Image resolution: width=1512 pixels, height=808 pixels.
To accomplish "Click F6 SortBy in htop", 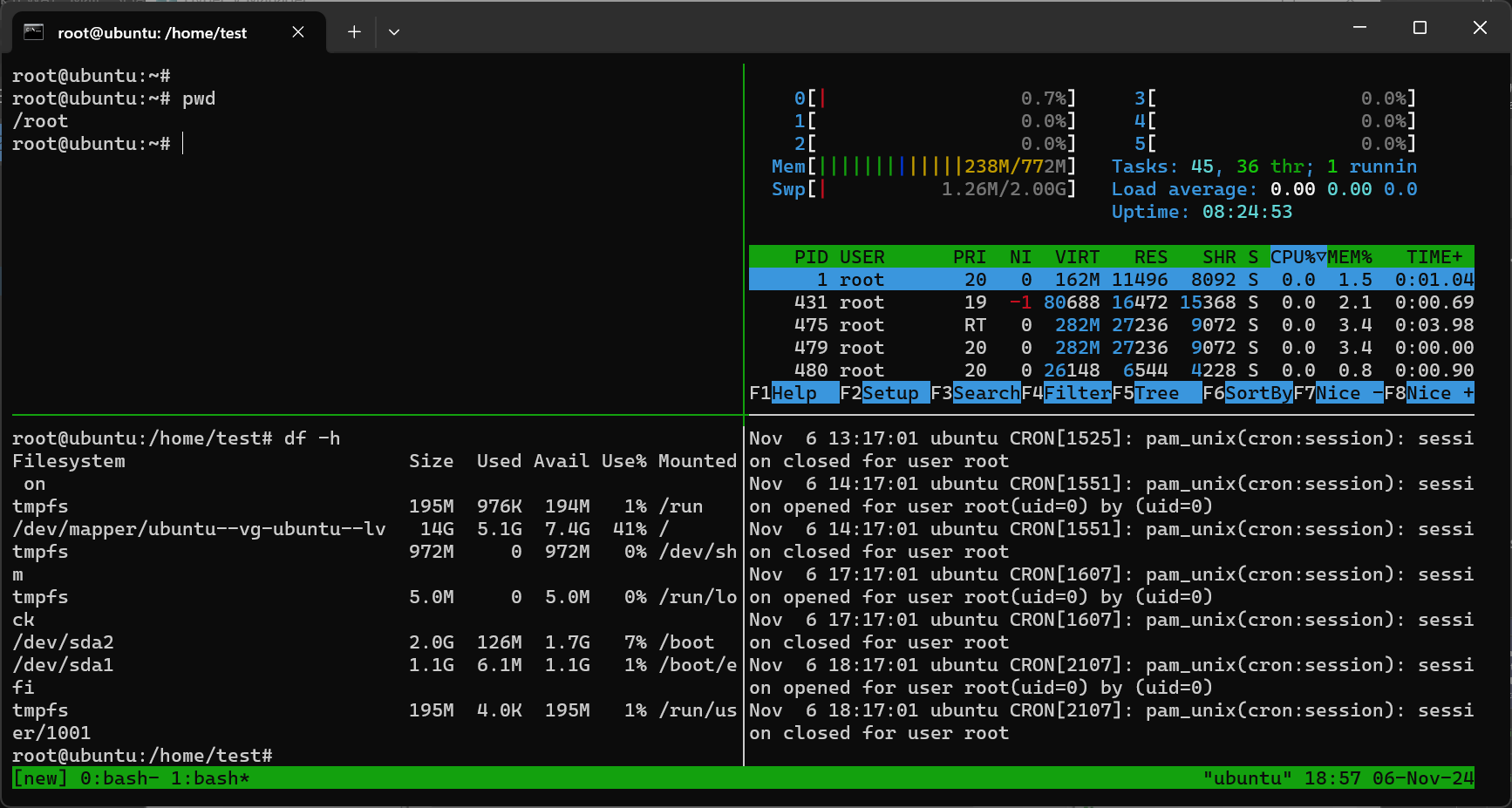I will (x=1247, y=393).
